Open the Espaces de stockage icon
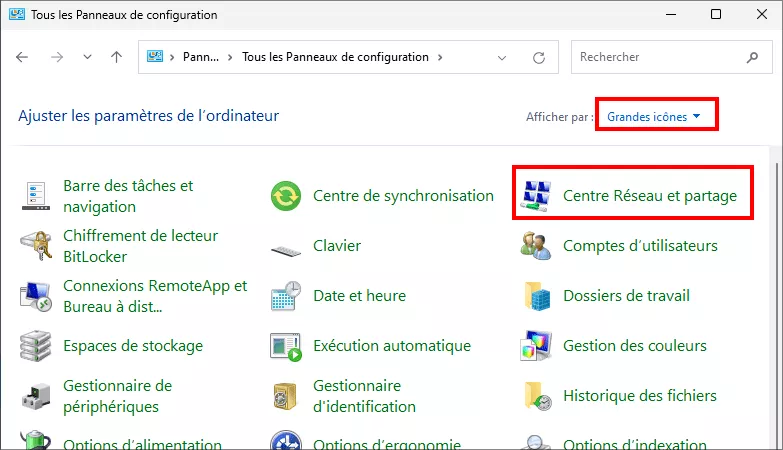This screenshot has height=450, width=783. click(36, 346)
